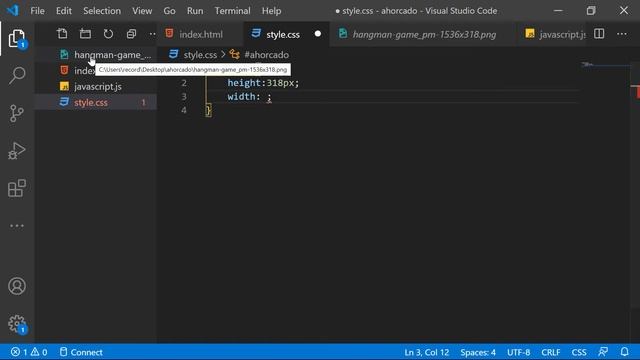Click the VS Code logo icon
This screenshot has width=640, height=360.
(x=13, y=10)
